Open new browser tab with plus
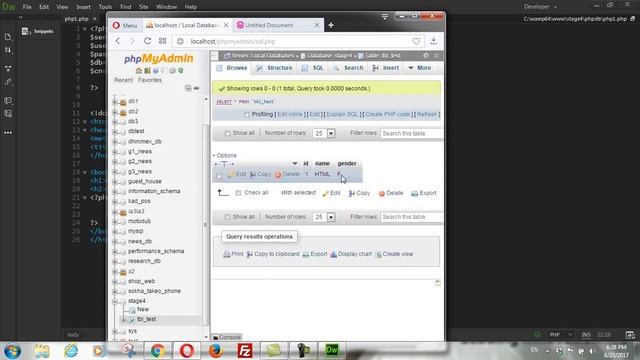 331,25
